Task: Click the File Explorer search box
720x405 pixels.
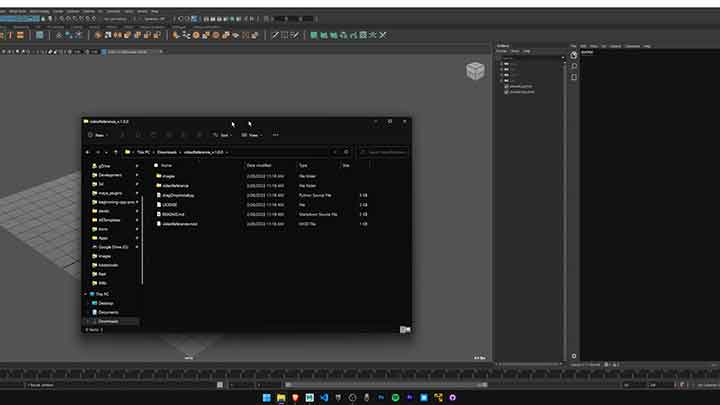Action: (x=385, y=152)
